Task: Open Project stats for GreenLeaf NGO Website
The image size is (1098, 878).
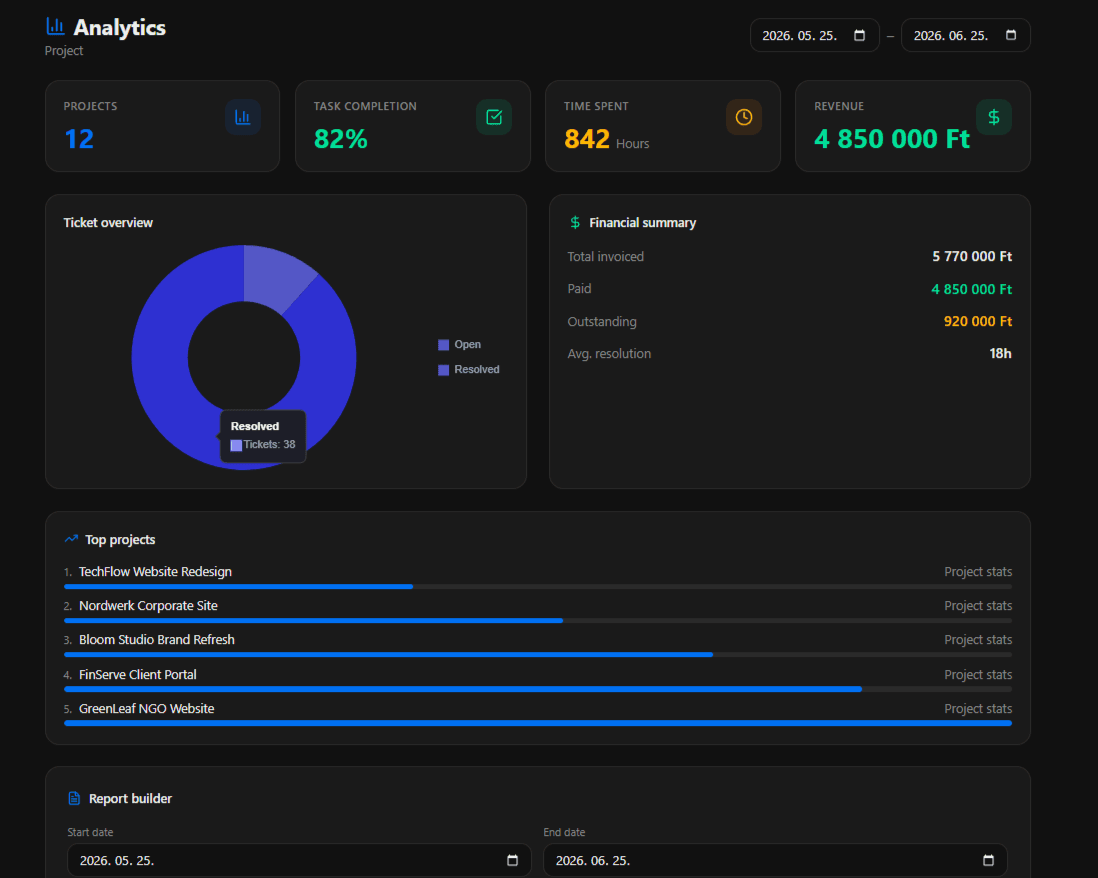Action: [978, 709]
